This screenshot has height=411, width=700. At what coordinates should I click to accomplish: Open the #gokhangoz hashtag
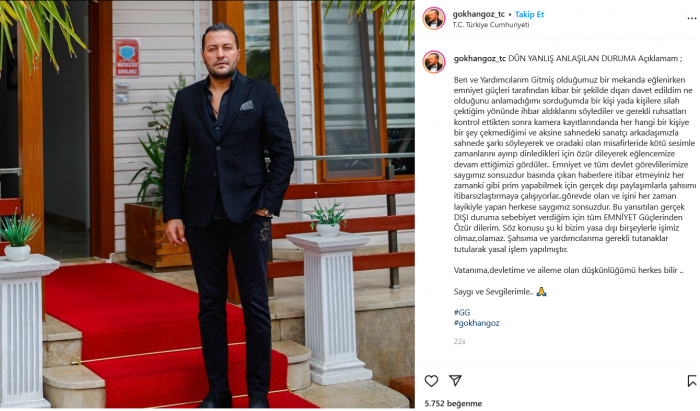(476, 323)
